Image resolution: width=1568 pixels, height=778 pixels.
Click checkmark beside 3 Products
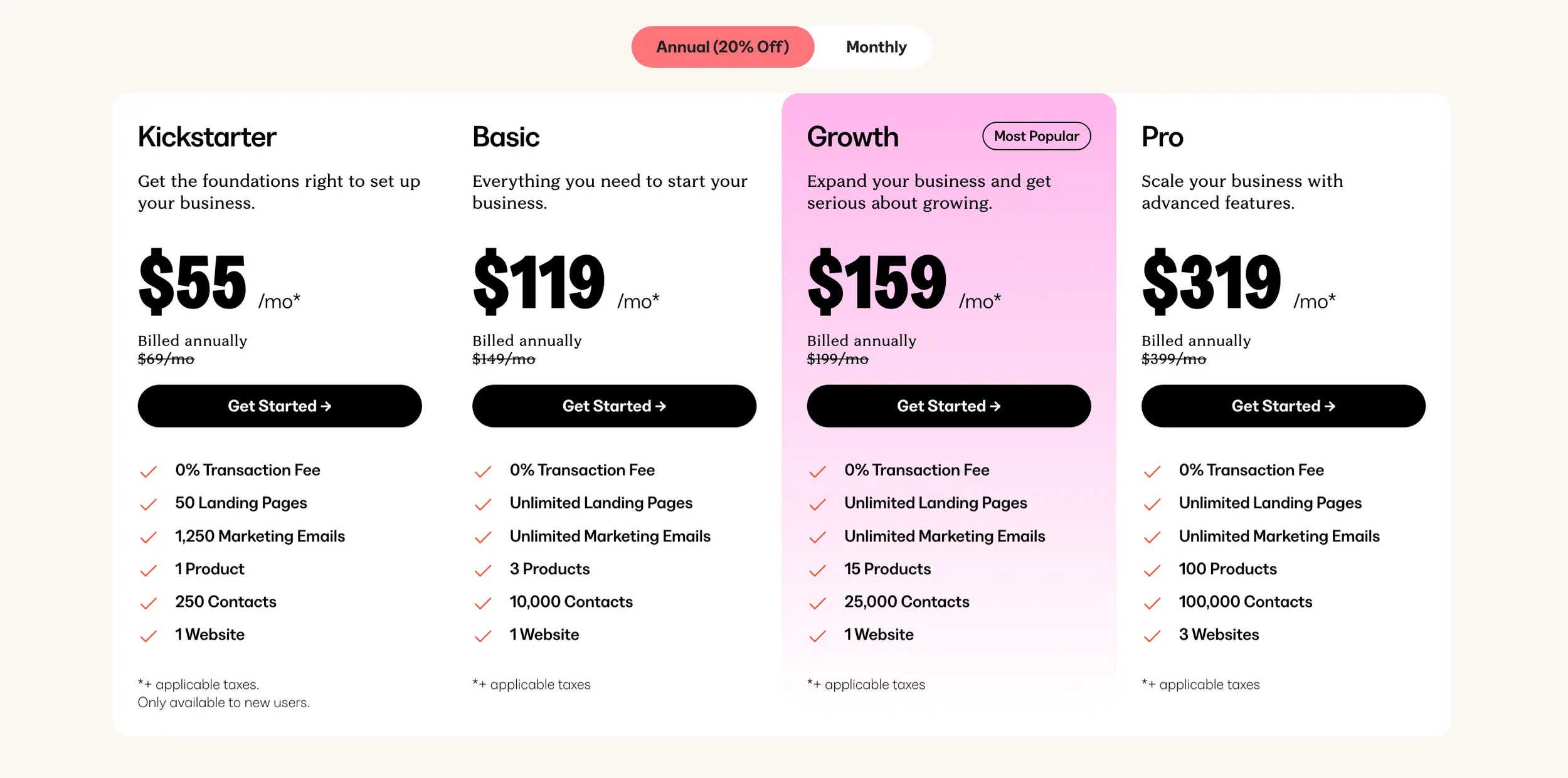483,570
